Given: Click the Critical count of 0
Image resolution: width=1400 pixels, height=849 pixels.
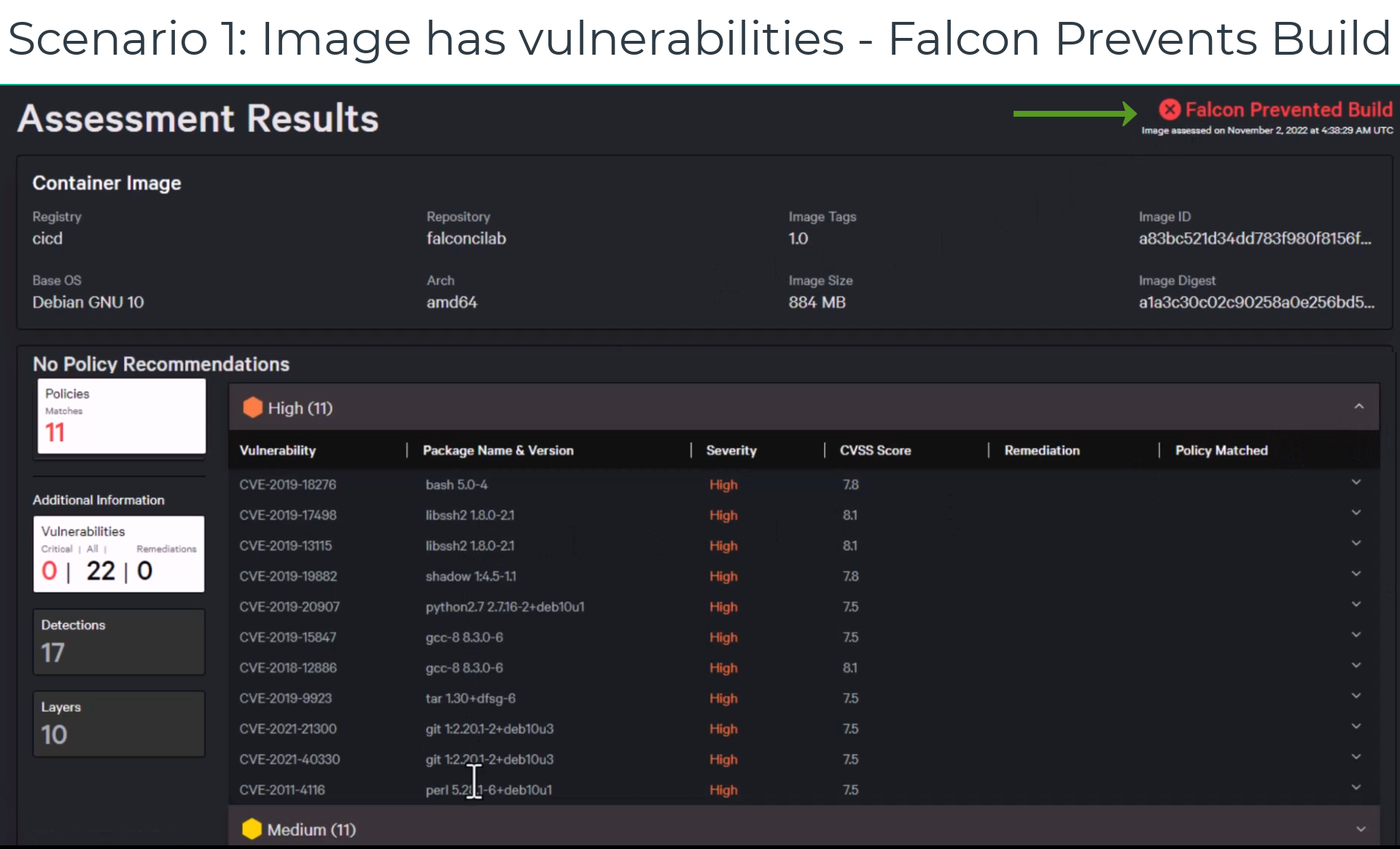Looking at the screenshot, I should tap(50, 571).
